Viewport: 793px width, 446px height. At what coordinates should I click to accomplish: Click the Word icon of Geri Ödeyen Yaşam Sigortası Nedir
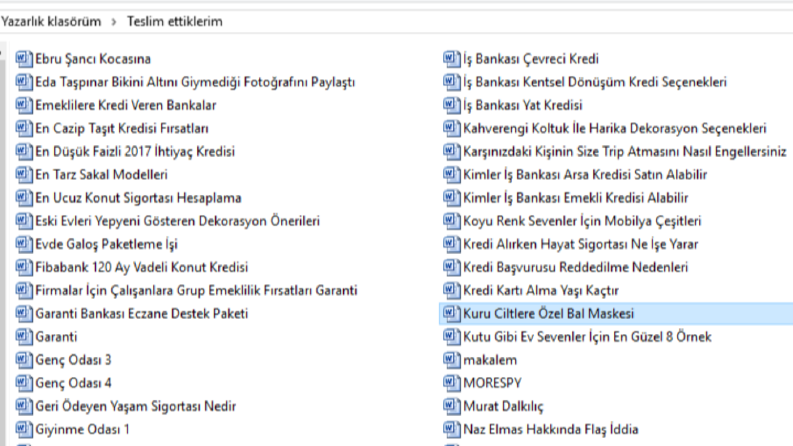point(24,406)
